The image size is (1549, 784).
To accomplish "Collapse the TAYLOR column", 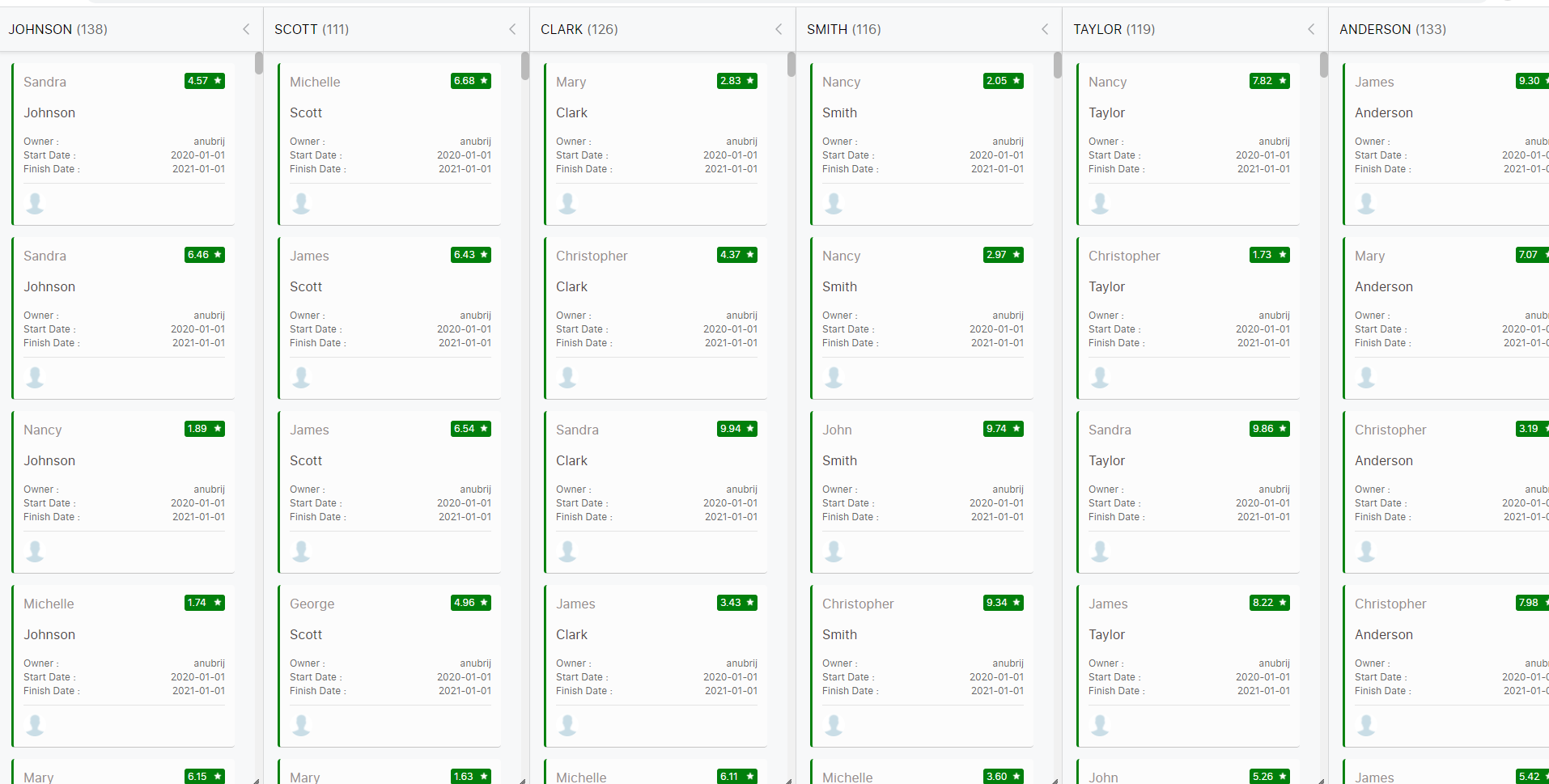I will click(1310, 29).
